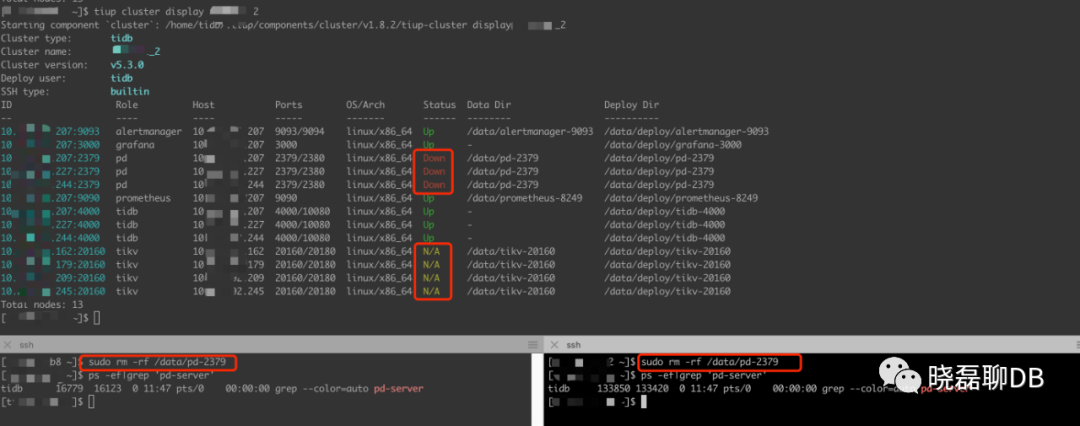Screen dimensions: 1080x426
Task: Click the N/A status of 245:20160
Action: tap(431, 292)
